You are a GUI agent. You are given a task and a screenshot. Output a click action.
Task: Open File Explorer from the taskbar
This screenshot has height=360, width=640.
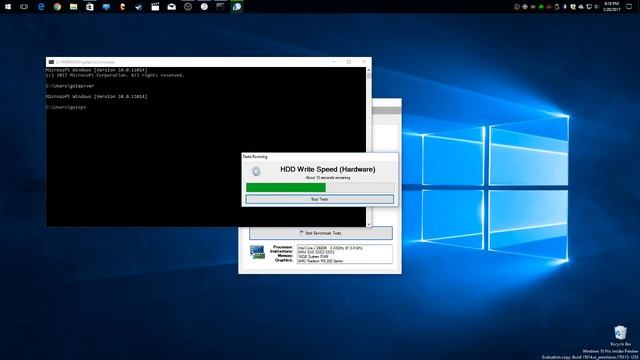click(x=73, y=7)
